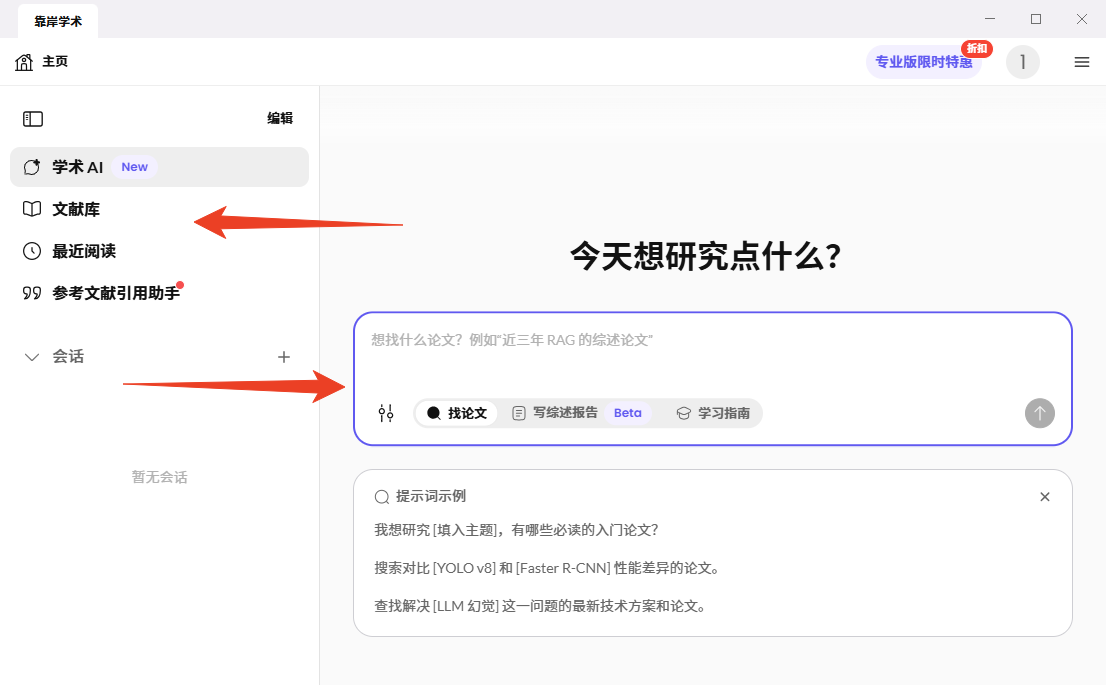Collapse the 会话 section chevron
Image resolution: width=1106 pixels, height=685 pixels.
coord(32,357)
